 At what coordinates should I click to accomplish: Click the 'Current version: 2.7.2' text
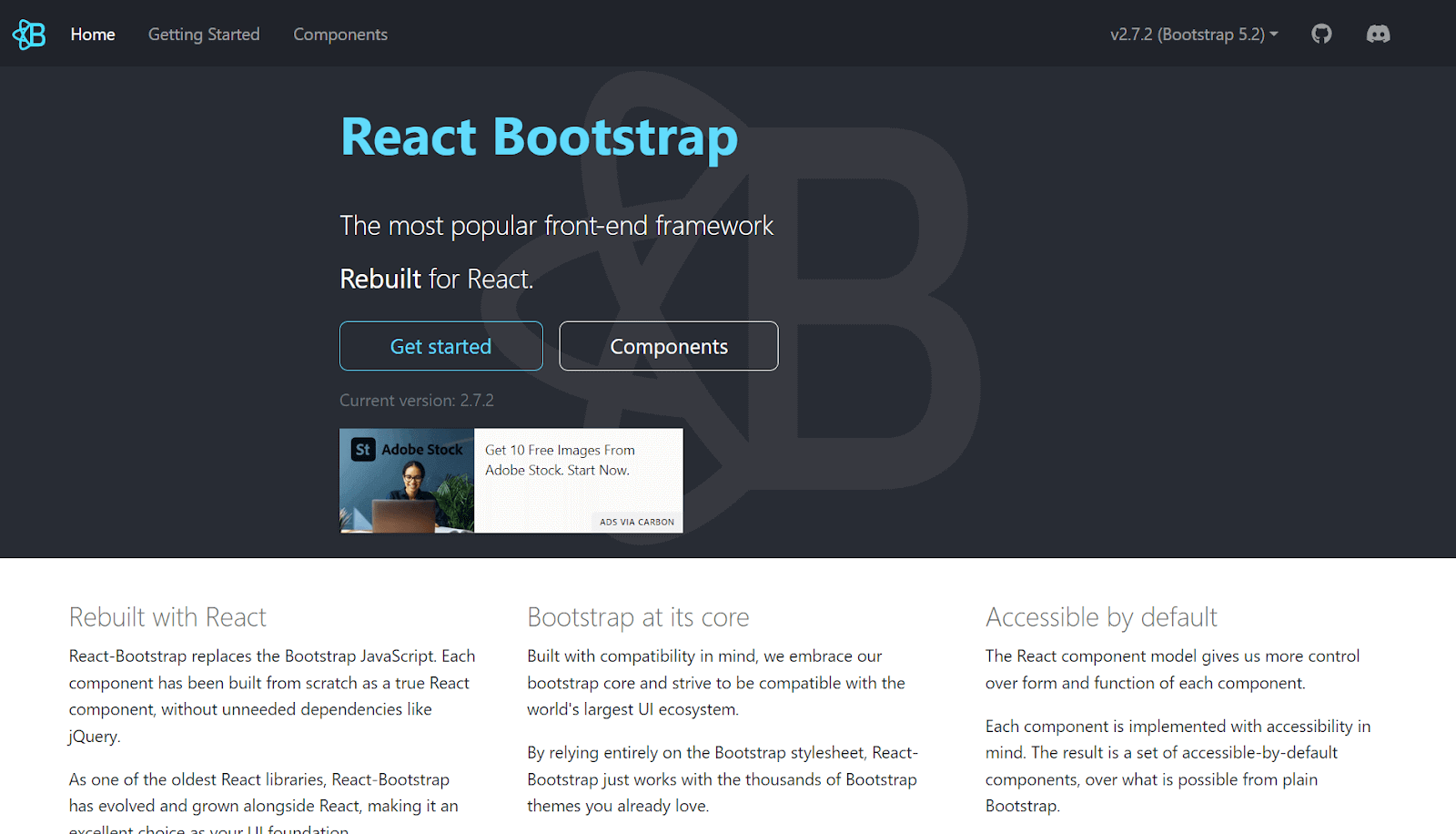click(416, 400)
